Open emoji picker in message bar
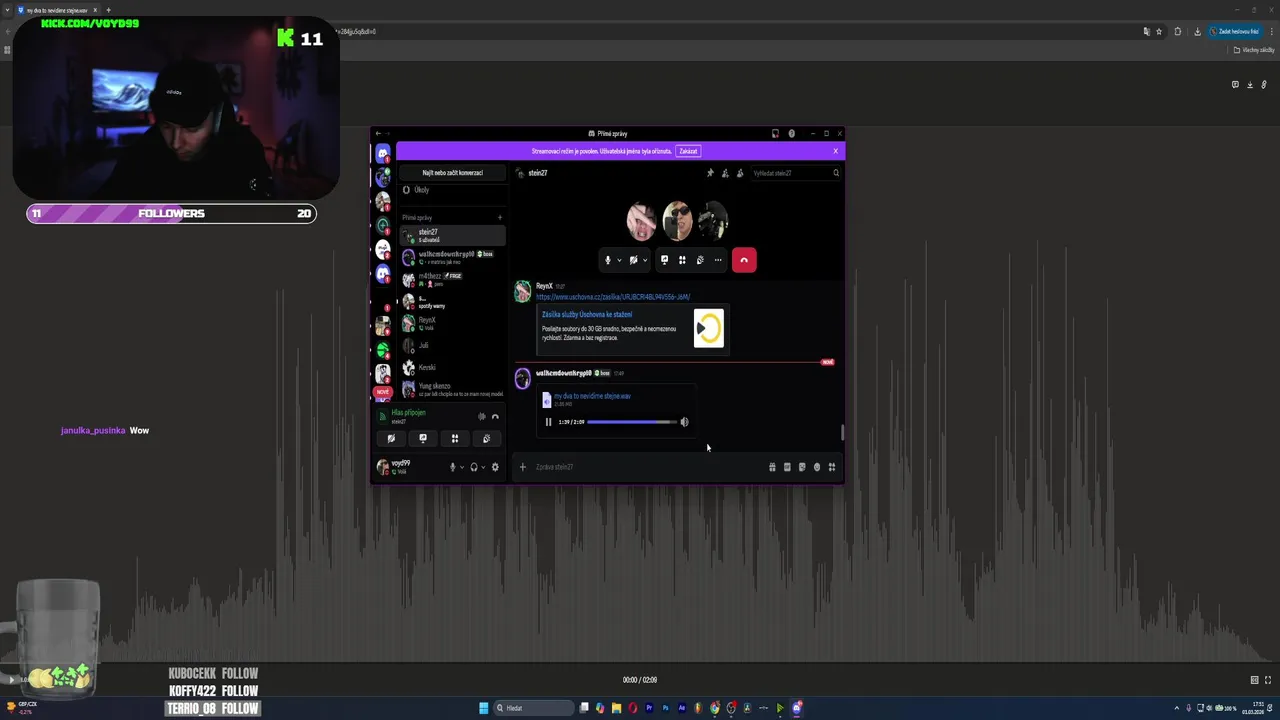The image size is (1280, 720). [817, 467]
